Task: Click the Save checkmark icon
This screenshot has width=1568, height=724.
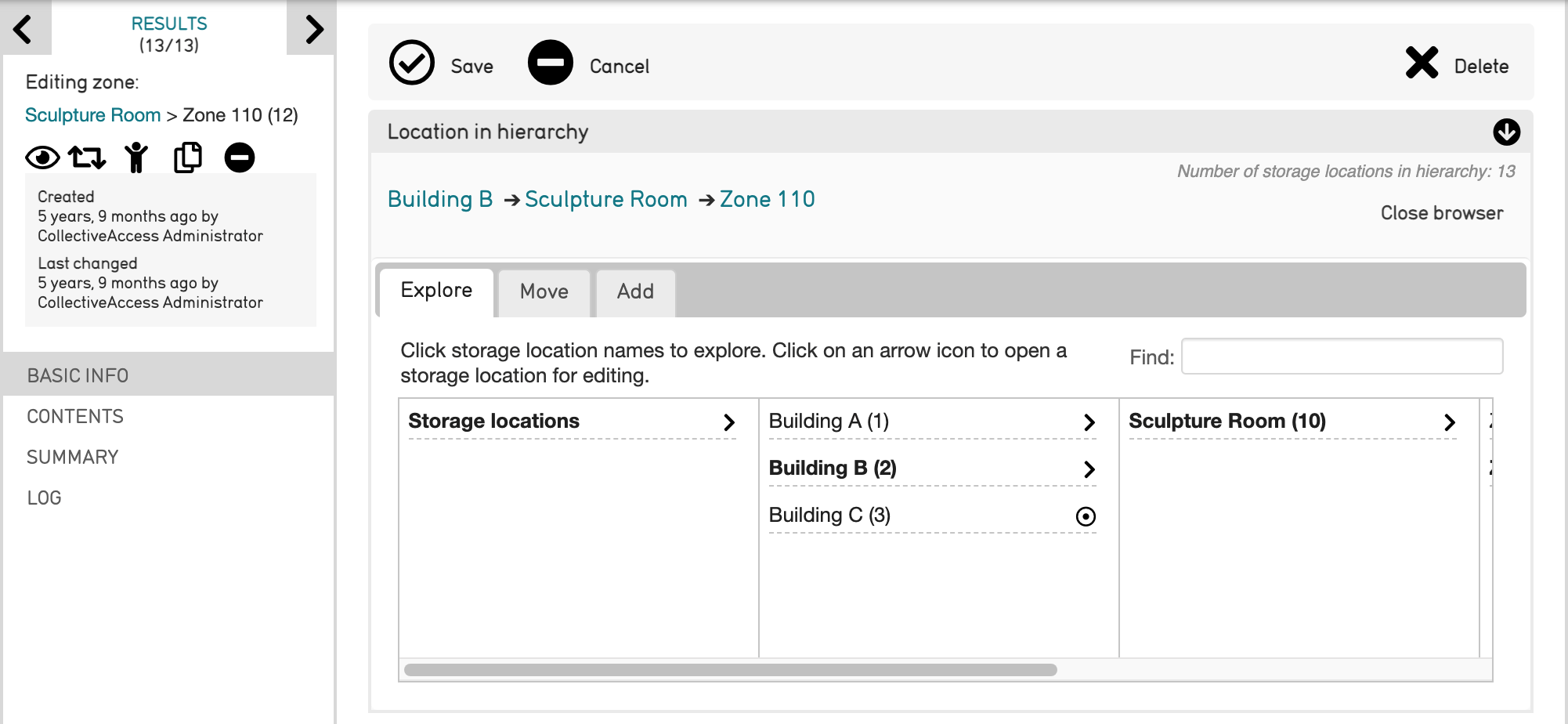Action: point(411,63)
